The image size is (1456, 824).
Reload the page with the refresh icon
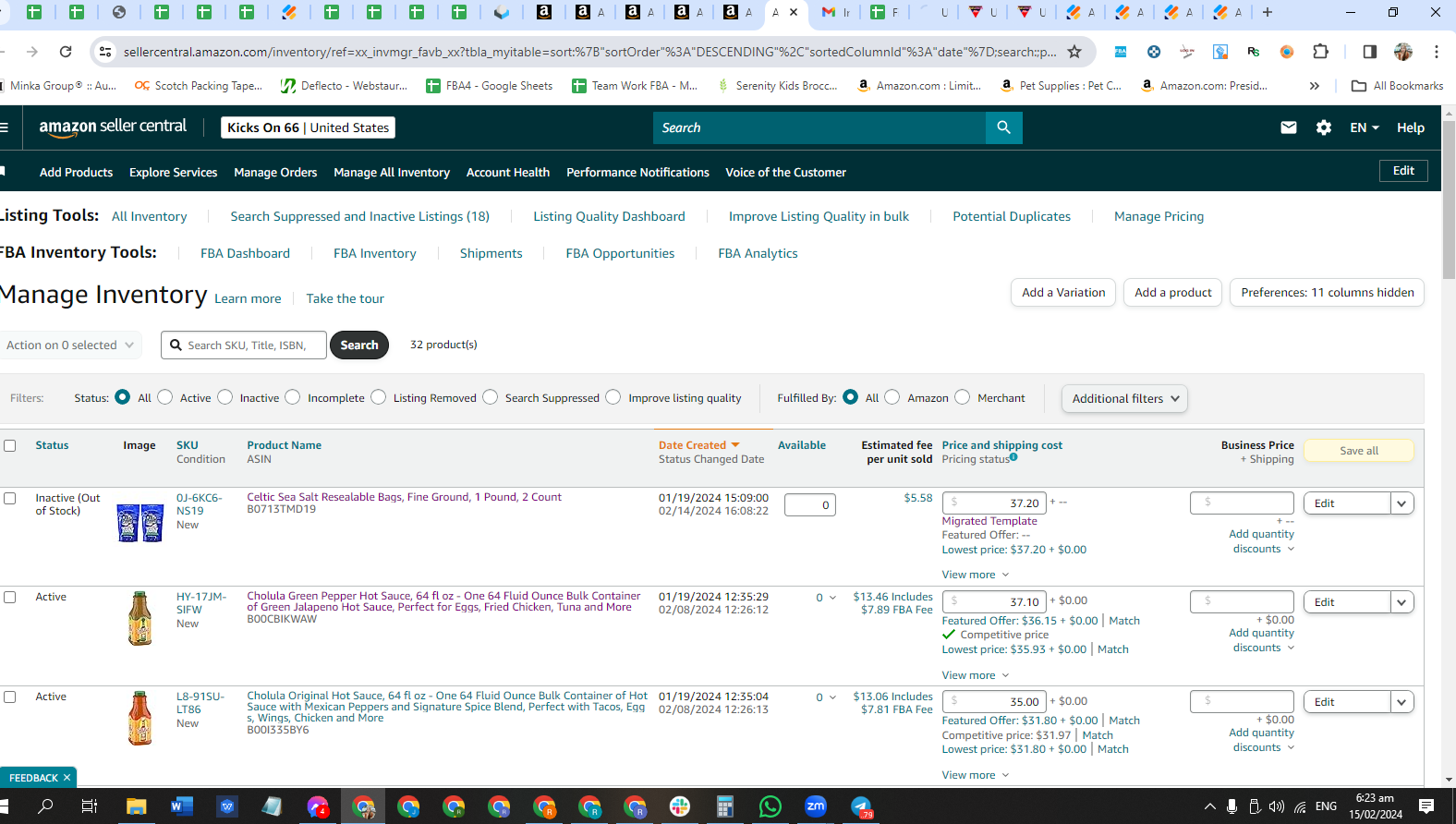click(x=66, y=52)
